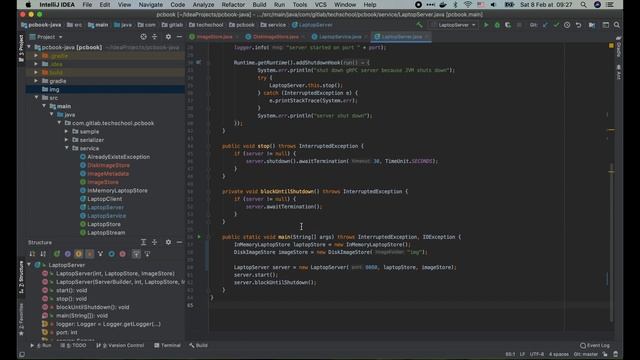Toggle sort alphabetically in Structure toolbar
Image resolution: width=640 pixels, height=360 pixels.
tap(43, 254)
